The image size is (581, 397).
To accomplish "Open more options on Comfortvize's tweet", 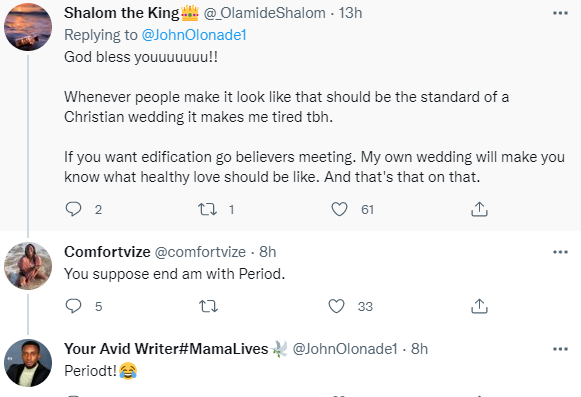I will coord(560,252).
